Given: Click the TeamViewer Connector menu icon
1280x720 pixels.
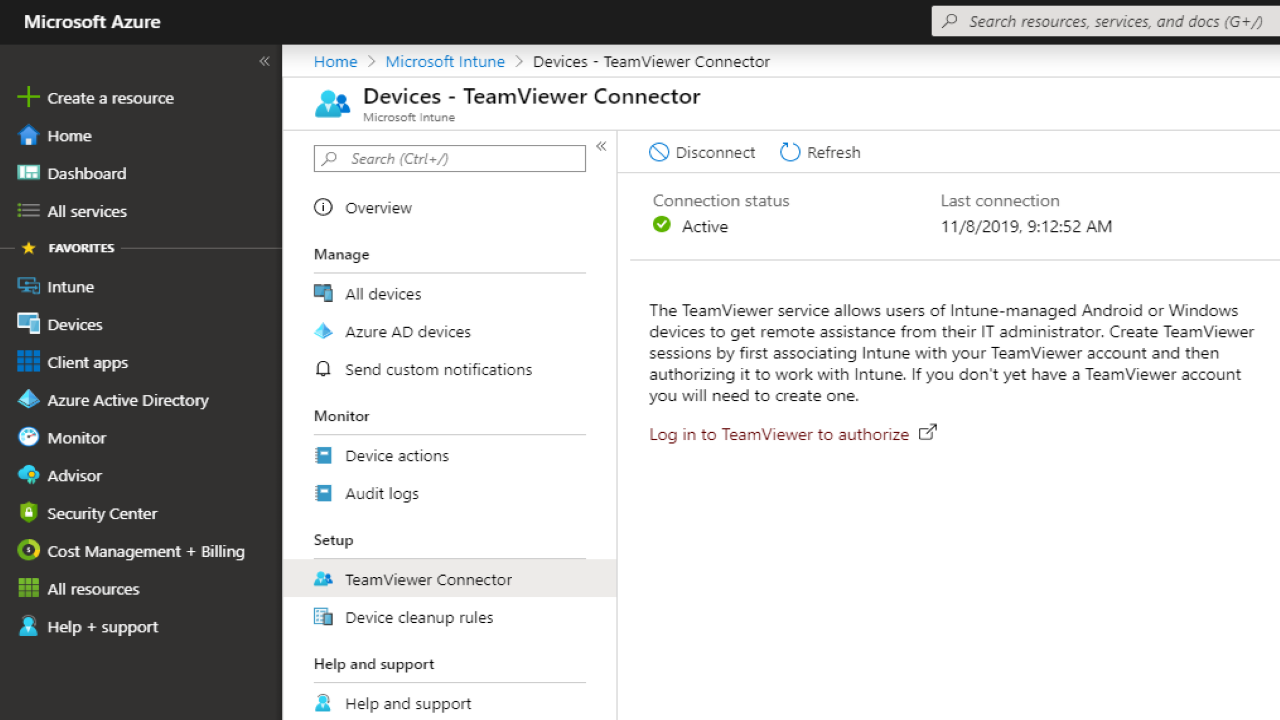Looking at the screenshot, I should 323,579.
